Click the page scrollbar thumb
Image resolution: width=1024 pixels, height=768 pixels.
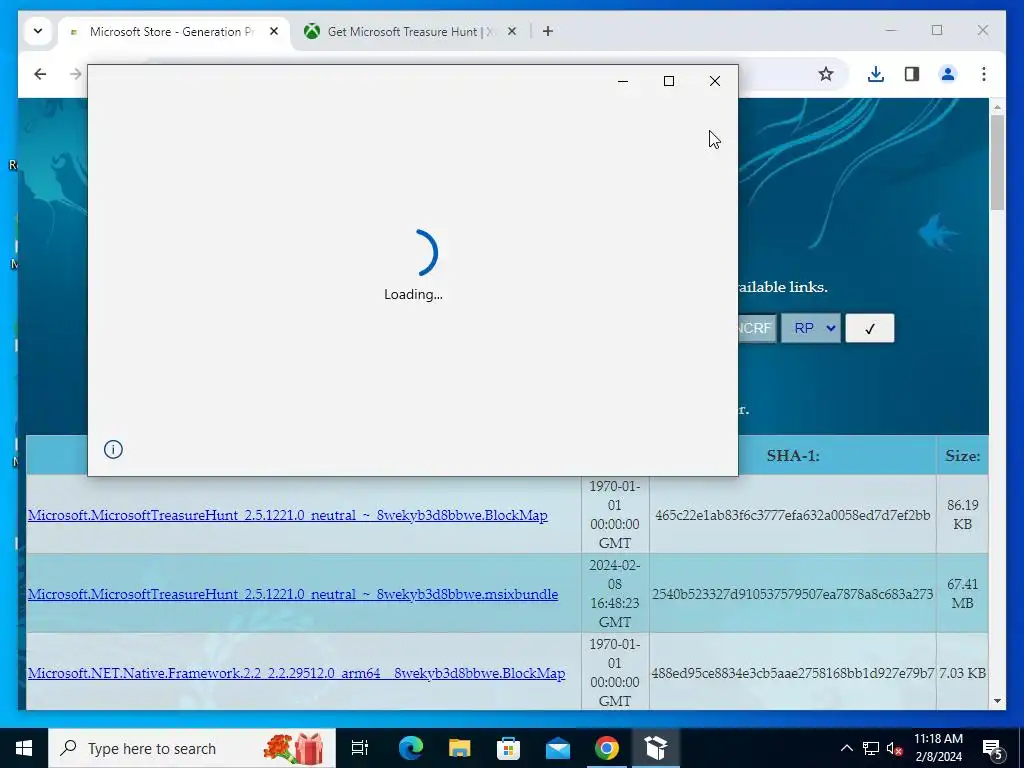click(997, 163)
